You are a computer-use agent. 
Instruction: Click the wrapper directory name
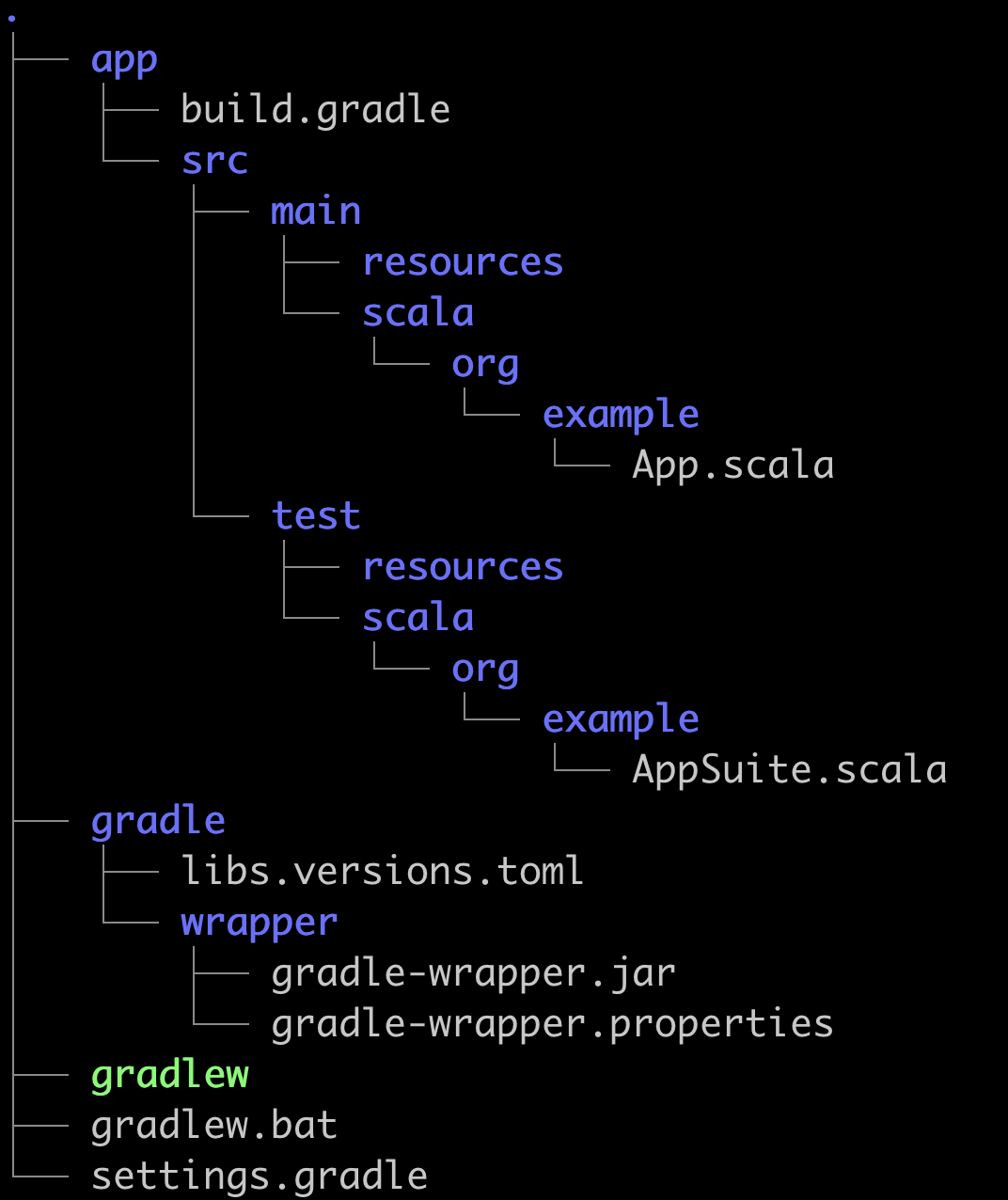[x=259, y=923]
